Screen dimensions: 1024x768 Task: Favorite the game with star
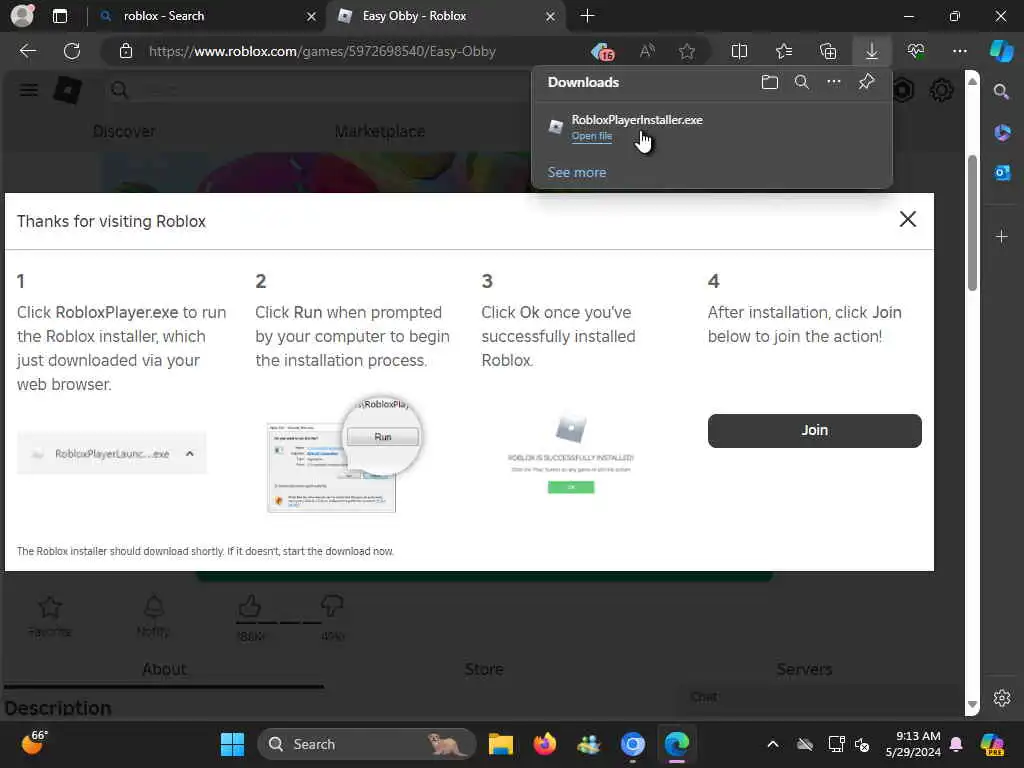(50, 607)
